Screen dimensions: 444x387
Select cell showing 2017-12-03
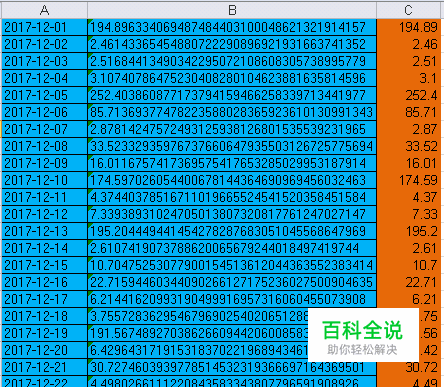[44, 61]
